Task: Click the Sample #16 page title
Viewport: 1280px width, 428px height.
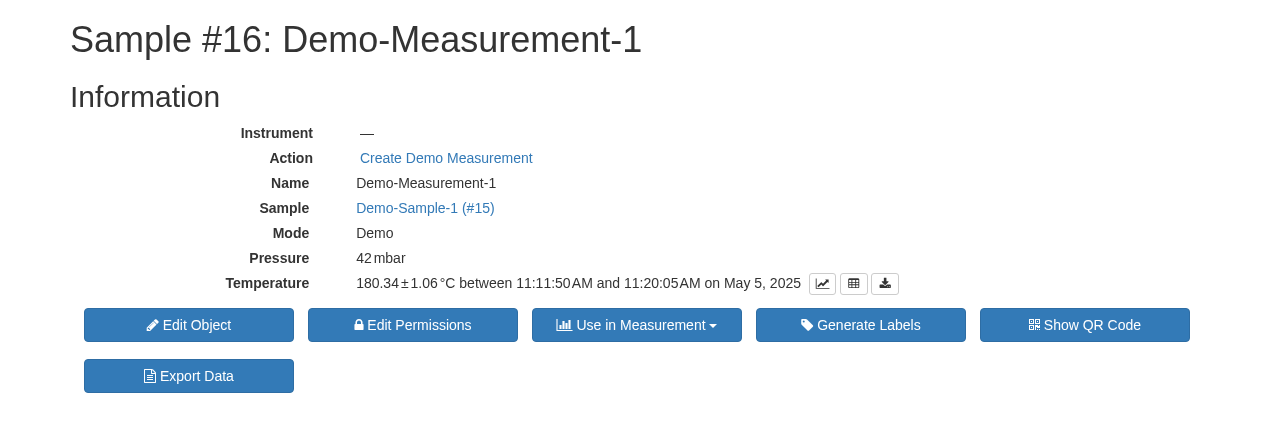Action: pos(356,40)
